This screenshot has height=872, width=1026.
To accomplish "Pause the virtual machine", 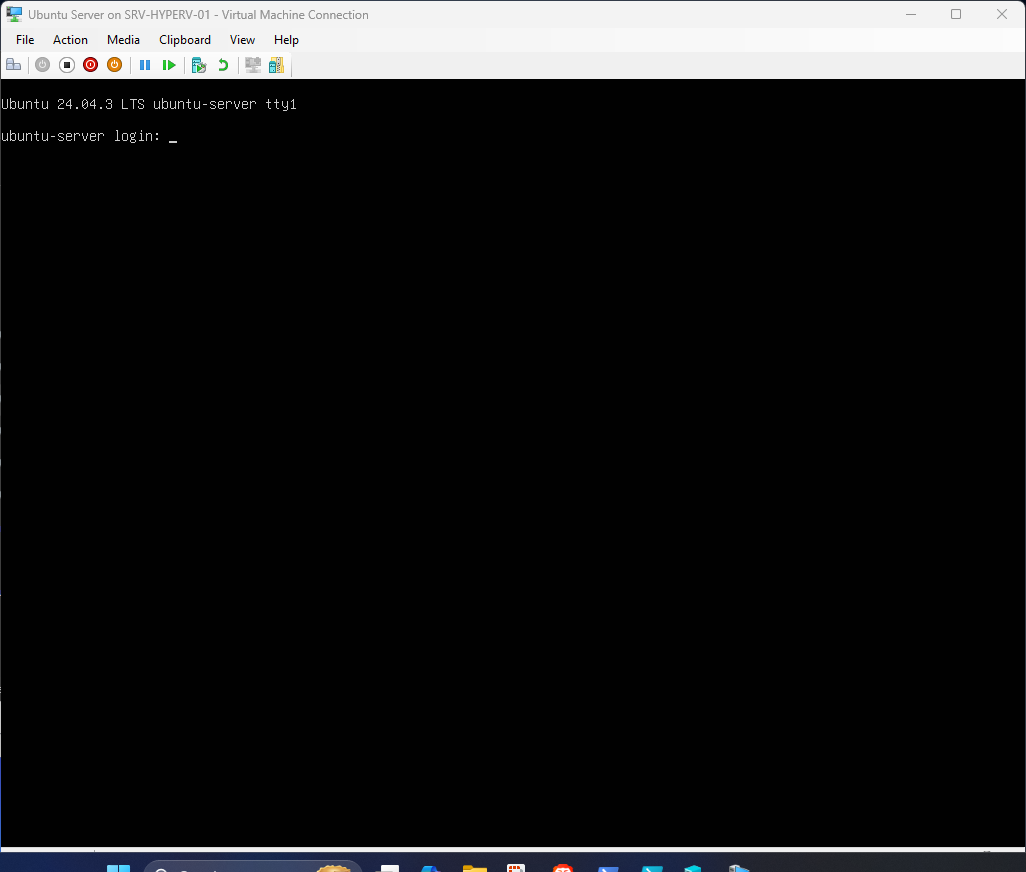I will tap(145, 64).
